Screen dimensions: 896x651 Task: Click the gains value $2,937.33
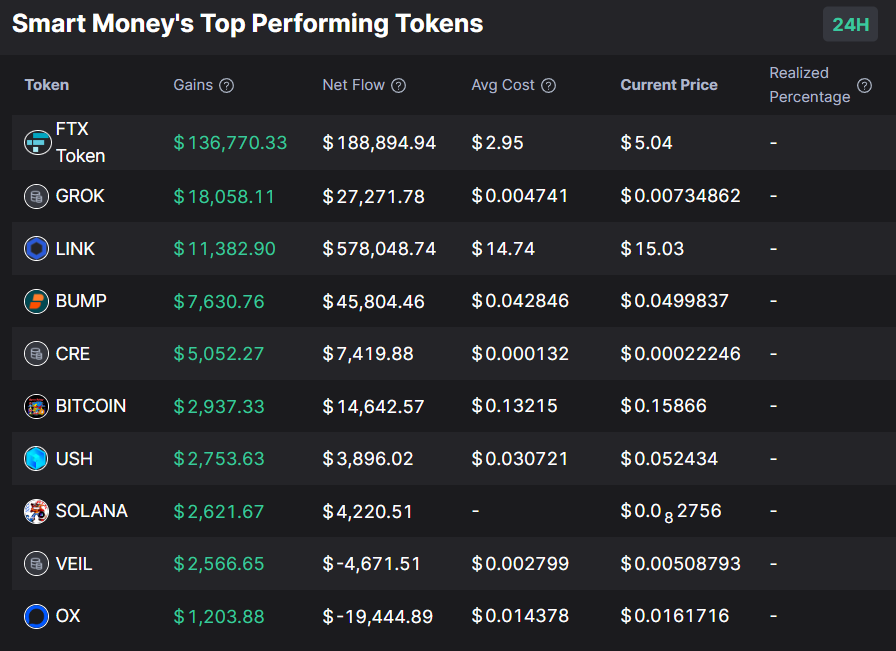[219, 406]
